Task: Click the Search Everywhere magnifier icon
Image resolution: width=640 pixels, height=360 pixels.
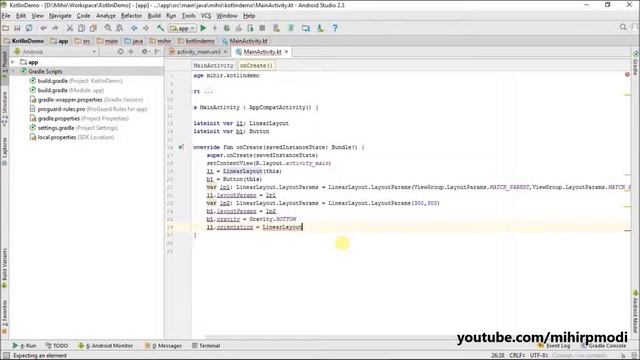Action: click(x=623, y=27)
